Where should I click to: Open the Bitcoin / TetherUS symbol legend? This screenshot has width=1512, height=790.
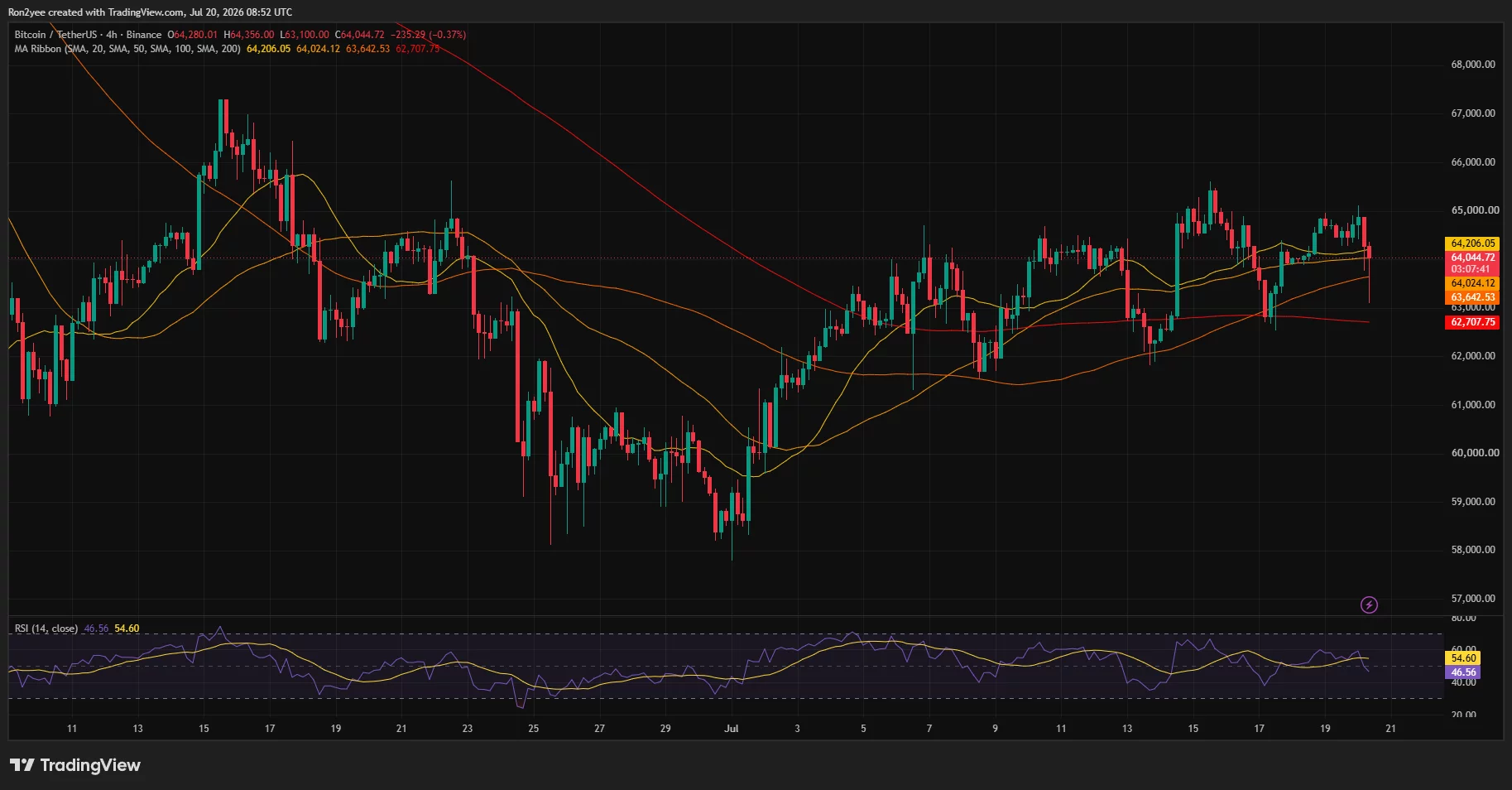[x=88, y=35]
